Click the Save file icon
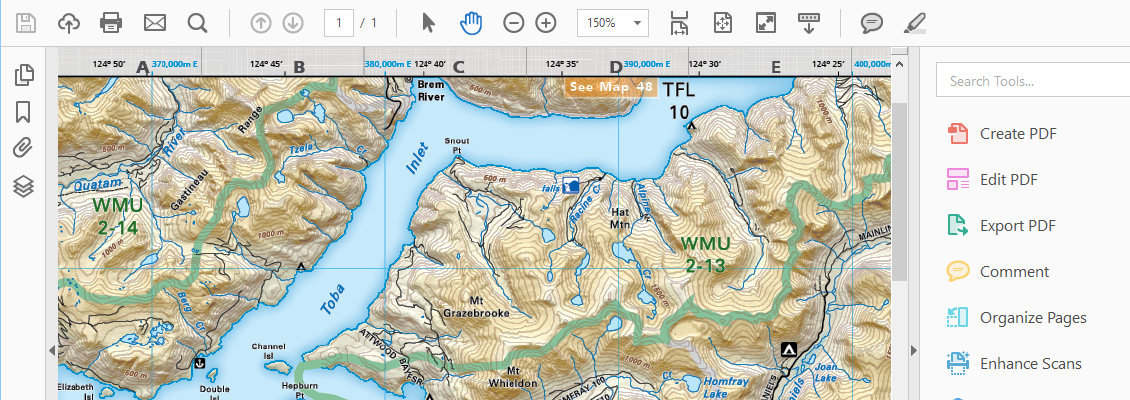This screenshot has width=1130, height=400. click(26, 22)
